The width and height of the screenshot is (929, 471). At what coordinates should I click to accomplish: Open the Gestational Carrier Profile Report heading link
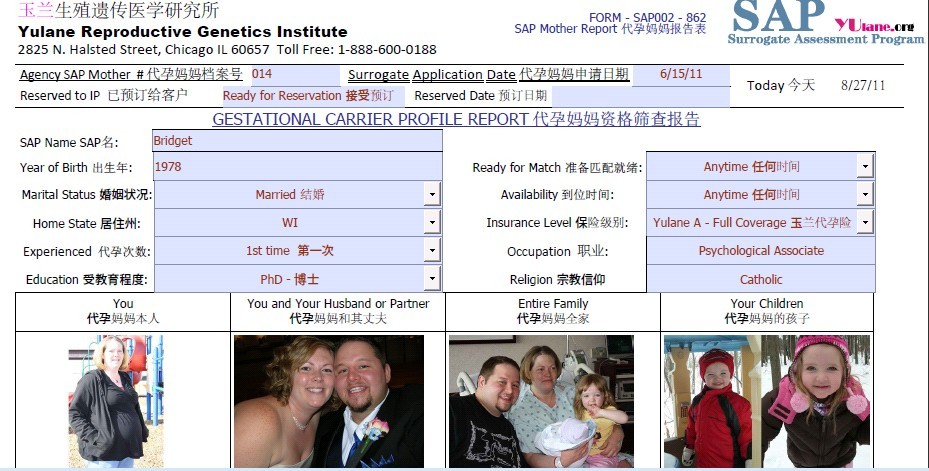[456, 119]
